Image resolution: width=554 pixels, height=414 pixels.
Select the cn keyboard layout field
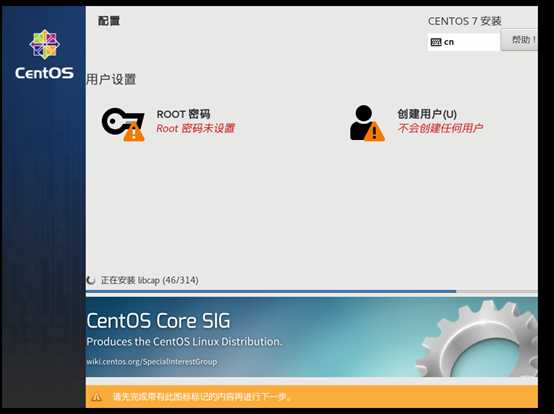(464, 42)
